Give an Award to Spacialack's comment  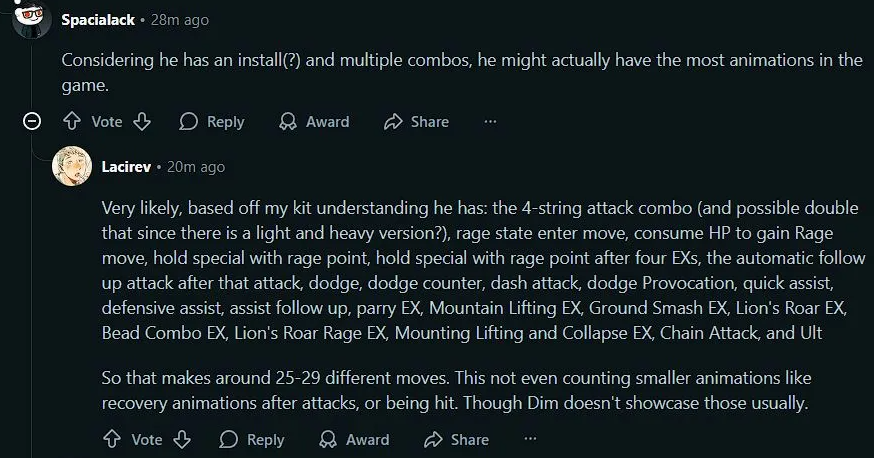click(314, 121)
